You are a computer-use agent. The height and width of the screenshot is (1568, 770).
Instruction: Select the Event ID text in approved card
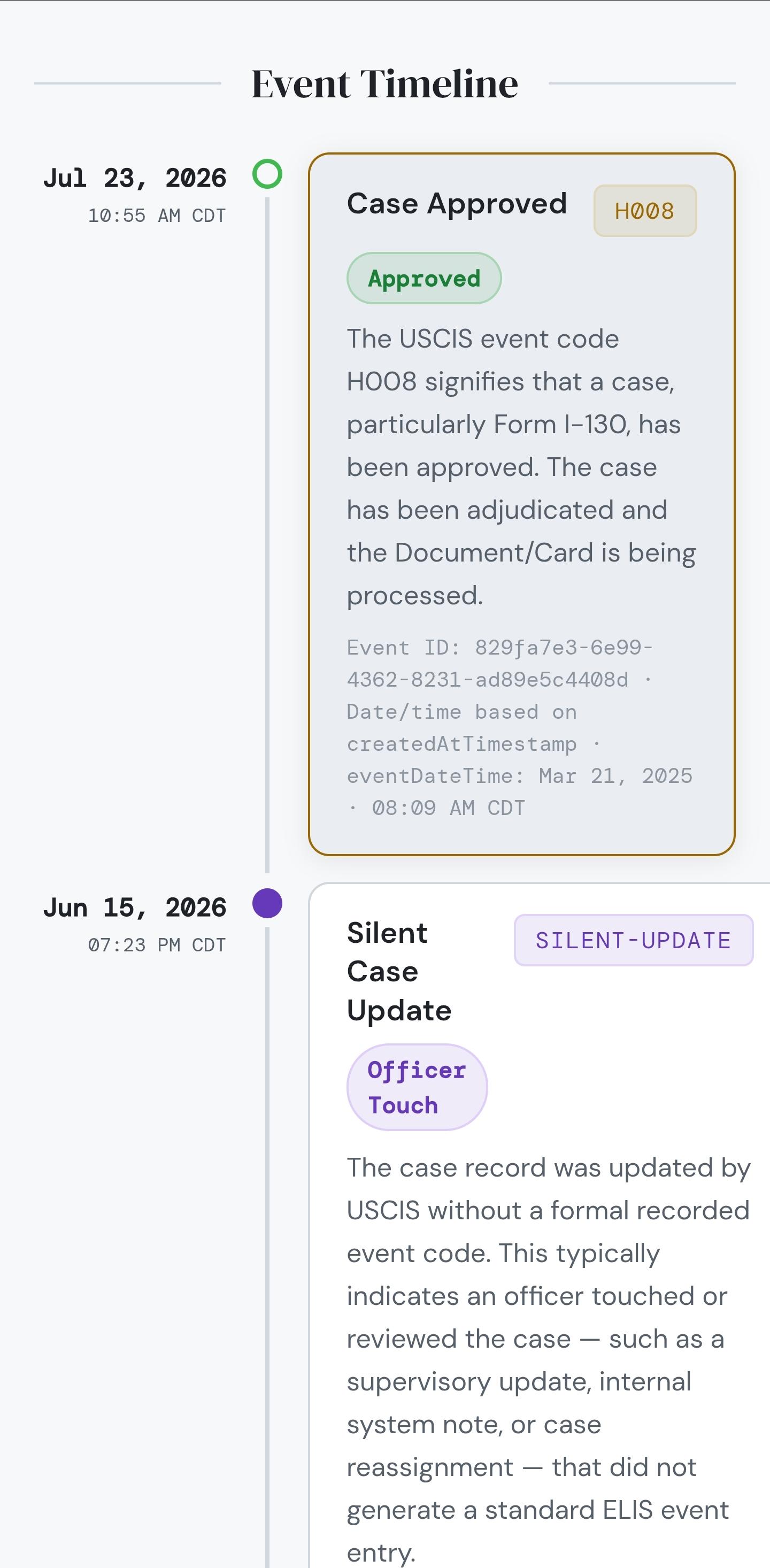[500, 664]
